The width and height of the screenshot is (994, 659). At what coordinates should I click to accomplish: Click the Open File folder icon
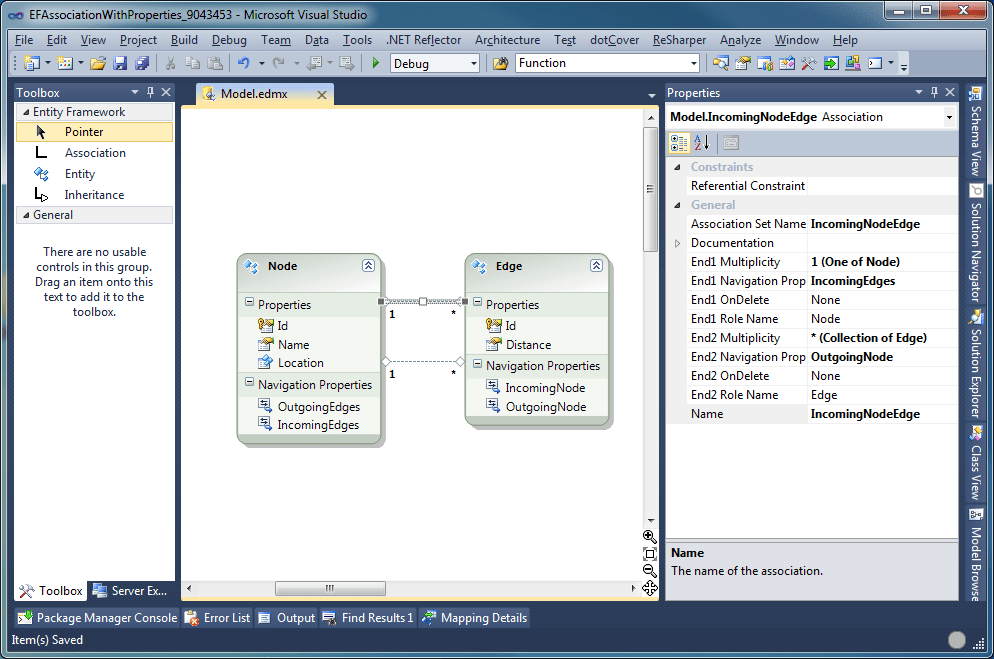[x=97, y=63]
